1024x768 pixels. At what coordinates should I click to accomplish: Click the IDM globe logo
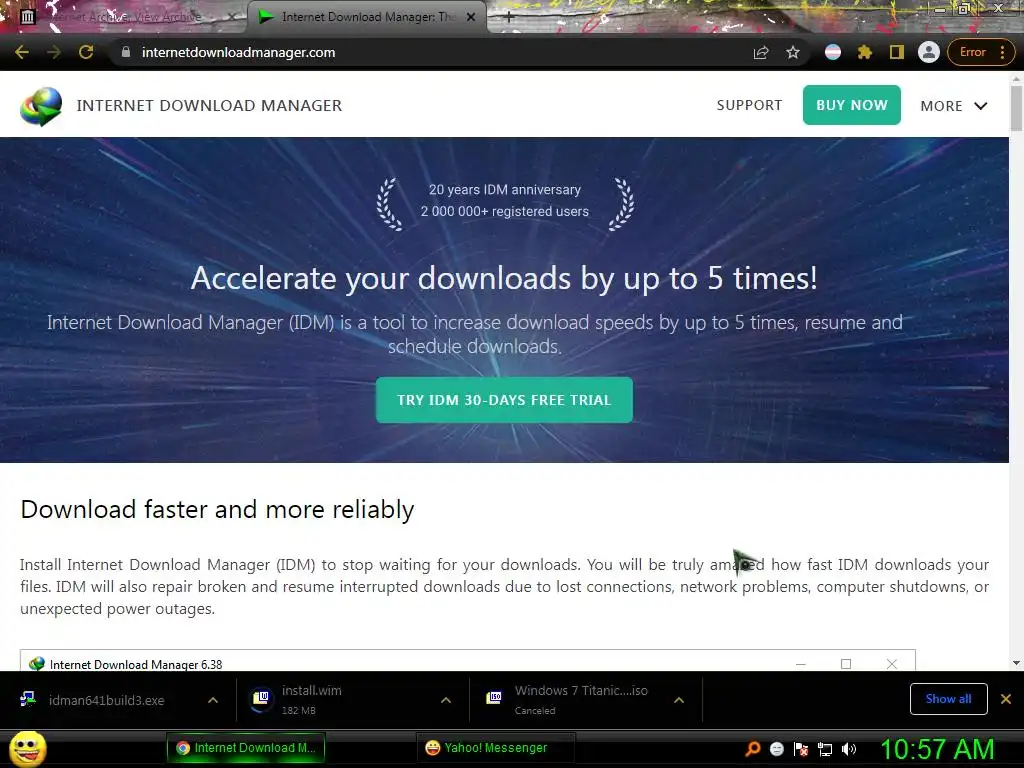[x=41, y=106]
